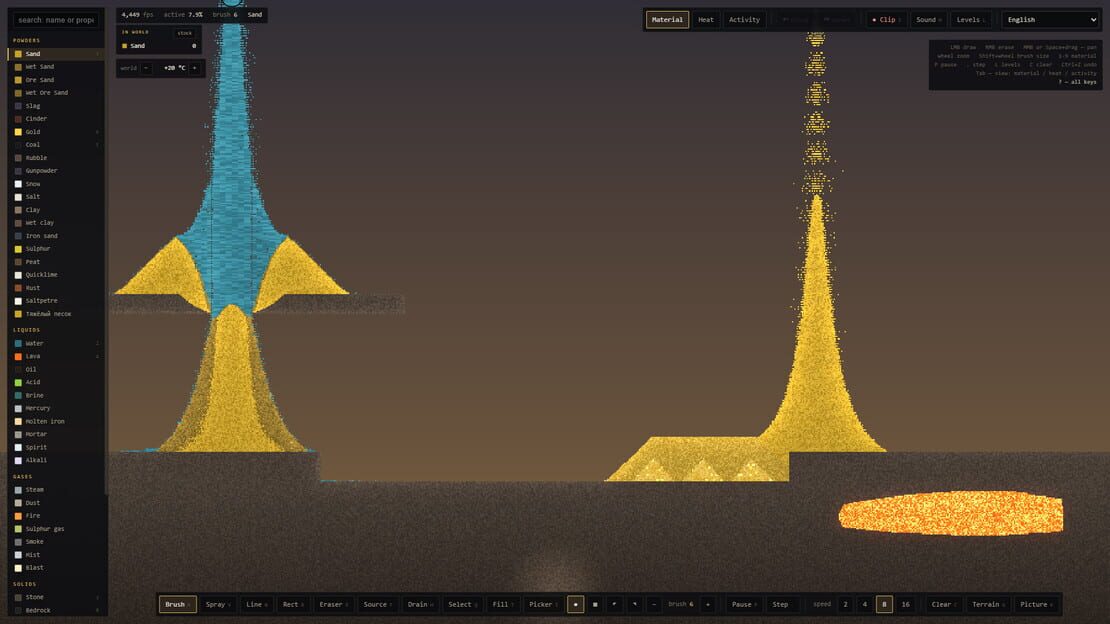Choose the round brush shape icon
This screenshot has height=624, width=1110.
576,604
